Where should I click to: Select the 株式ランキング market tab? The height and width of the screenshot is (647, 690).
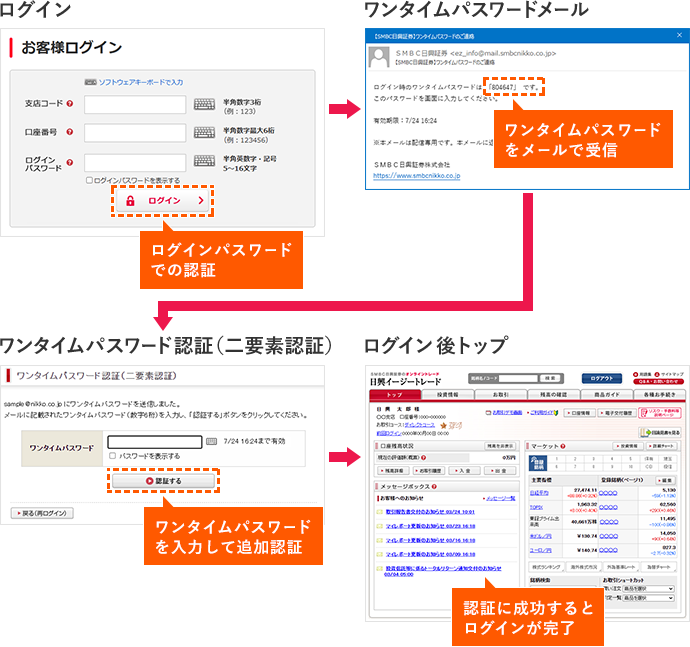[x=546, y=567]
